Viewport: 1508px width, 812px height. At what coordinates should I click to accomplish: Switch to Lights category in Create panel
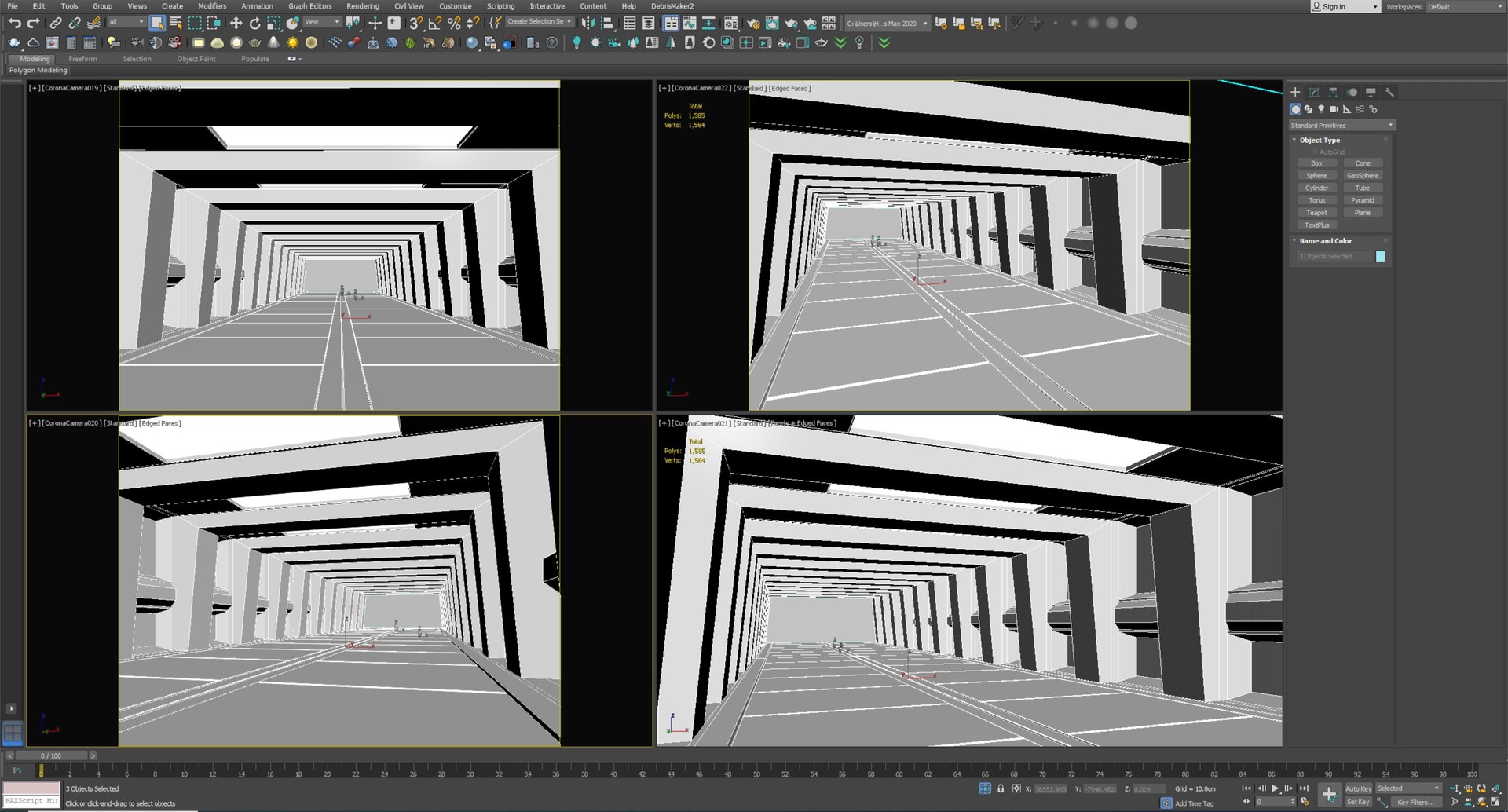(1321, 109)
